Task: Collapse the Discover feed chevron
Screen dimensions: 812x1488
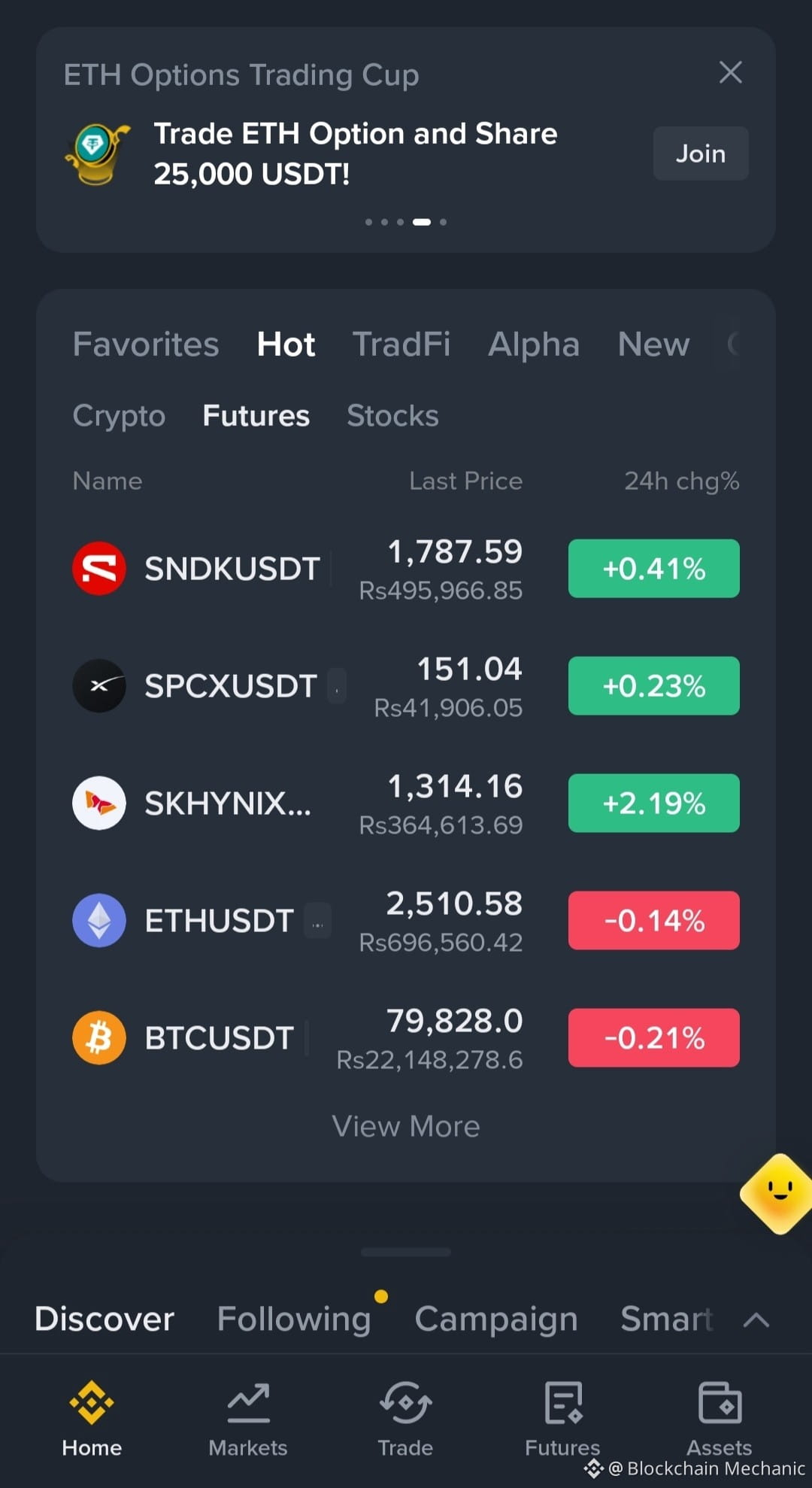Action: tap(756, 1319)
